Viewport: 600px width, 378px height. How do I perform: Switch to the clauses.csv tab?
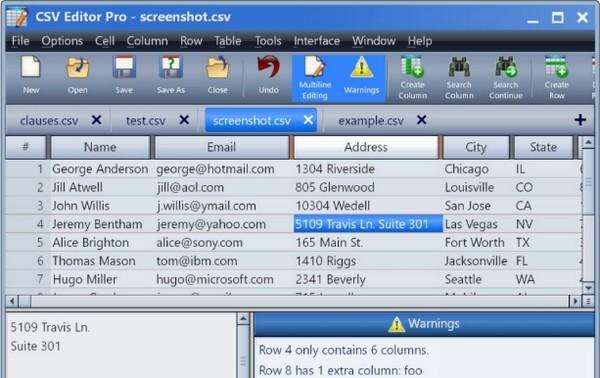(49, 121)
